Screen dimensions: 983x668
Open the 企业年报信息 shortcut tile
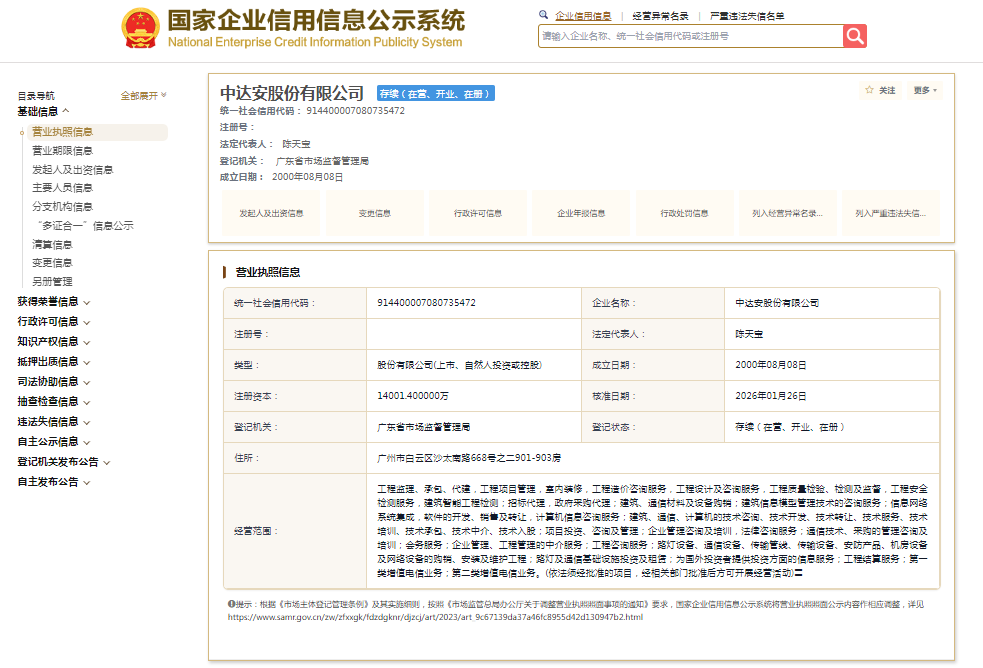582,213
